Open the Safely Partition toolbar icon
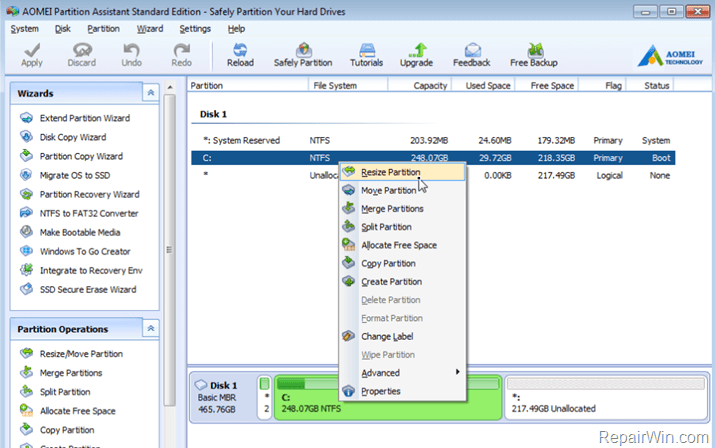Viewport: 715px width, 448px height. 303,55
